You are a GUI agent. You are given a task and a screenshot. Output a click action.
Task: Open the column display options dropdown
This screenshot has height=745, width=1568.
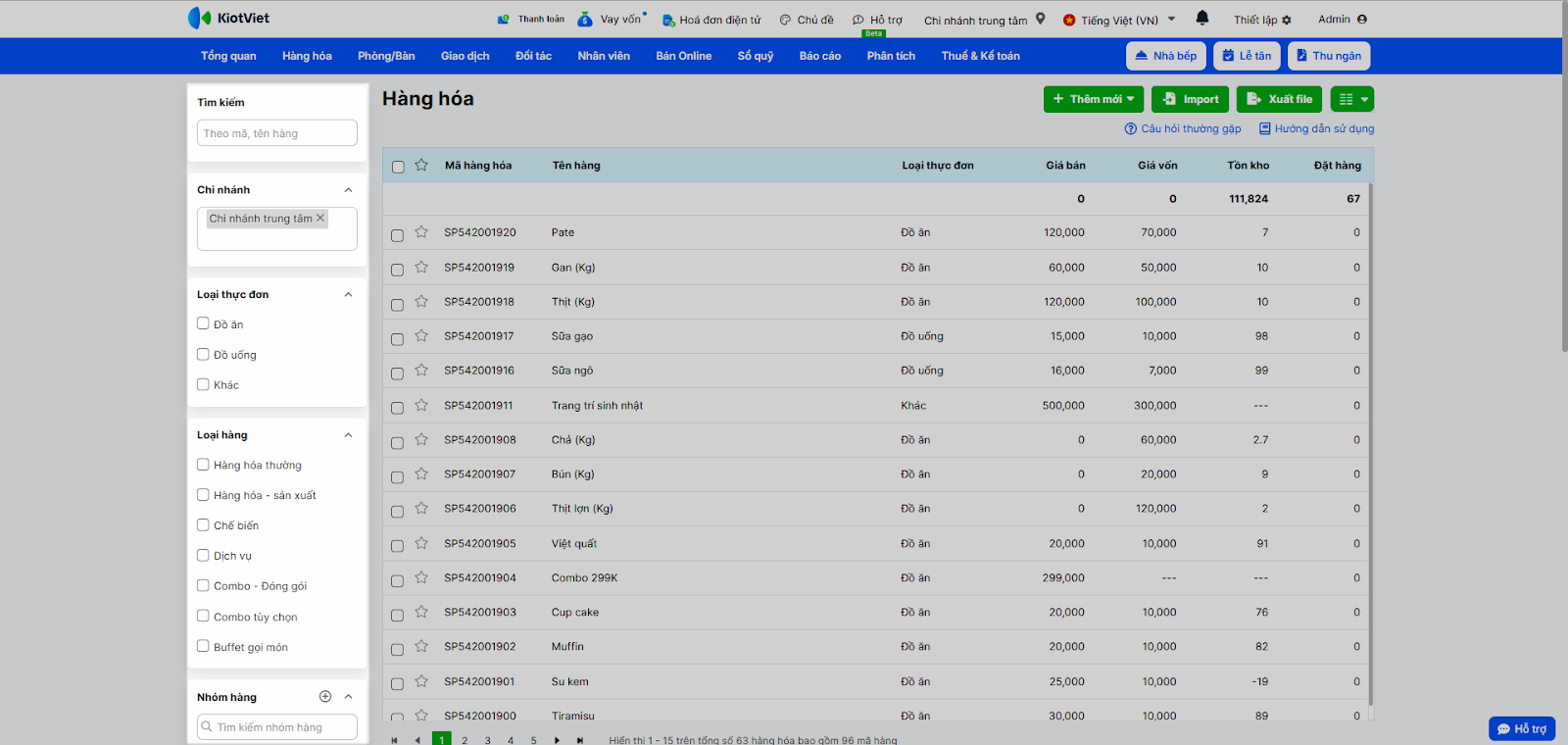pos(1352,99)
